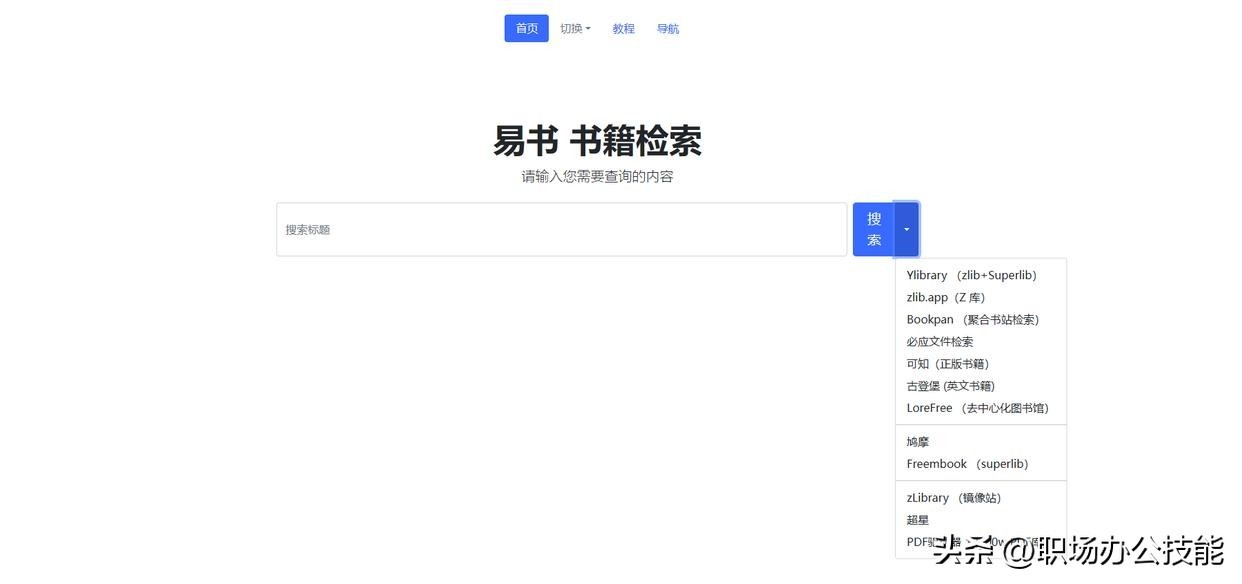Image resolution: width=1242 pixels, height=584 pixels.
Task: Go to the 首页 tab
Action: pyautogui.click(x=526, y=29)
